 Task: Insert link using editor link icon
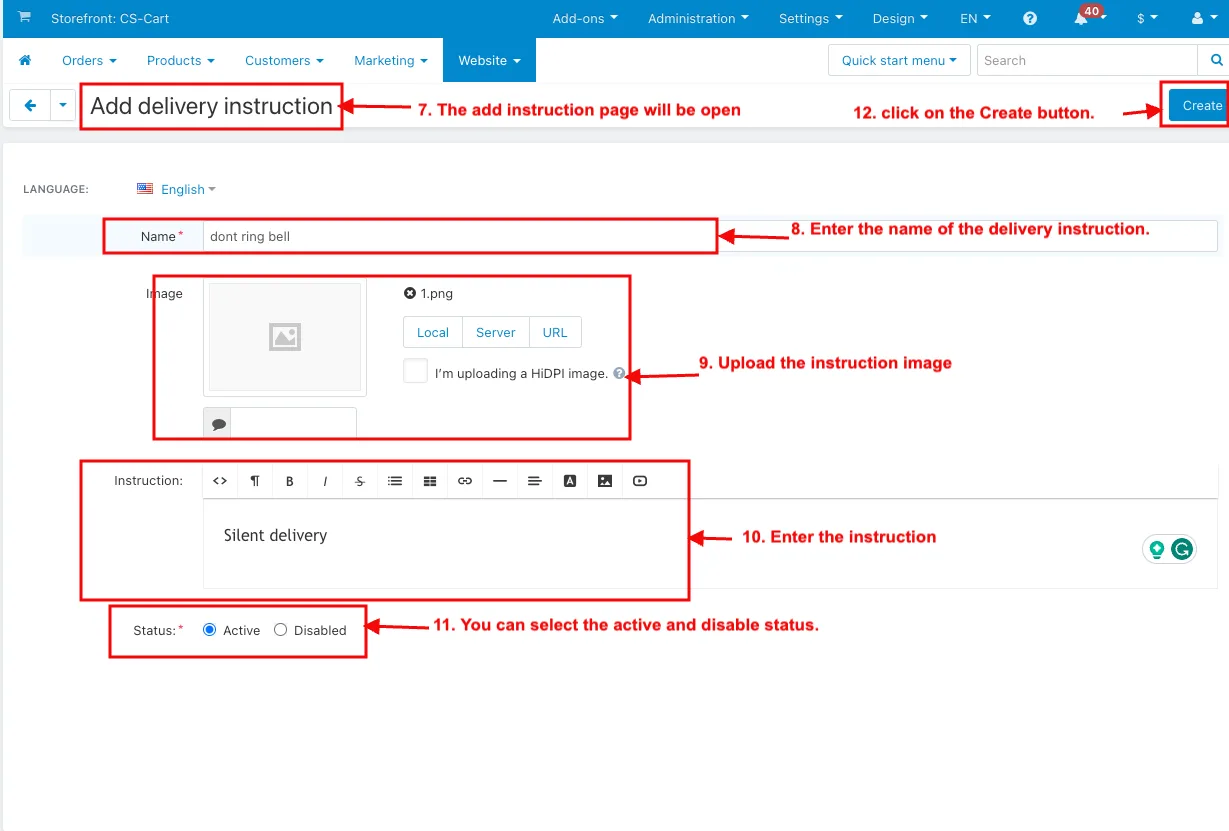[465, 481]
